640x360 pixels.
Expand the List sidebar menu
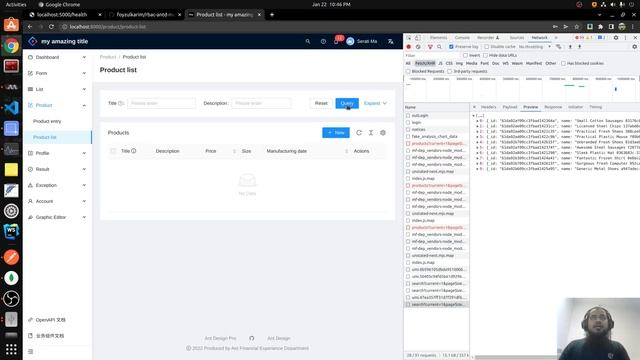(x=57, y=89)
